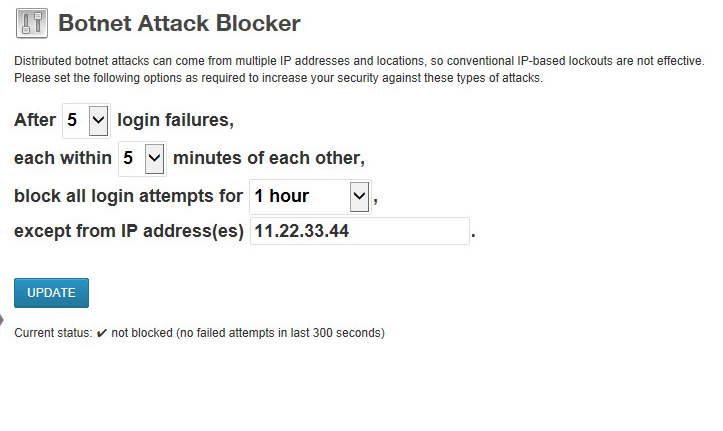This screenshot has height=431, width=723.
Task: Click the 'except from IP address(es)' label
Action: pos(129,231)
